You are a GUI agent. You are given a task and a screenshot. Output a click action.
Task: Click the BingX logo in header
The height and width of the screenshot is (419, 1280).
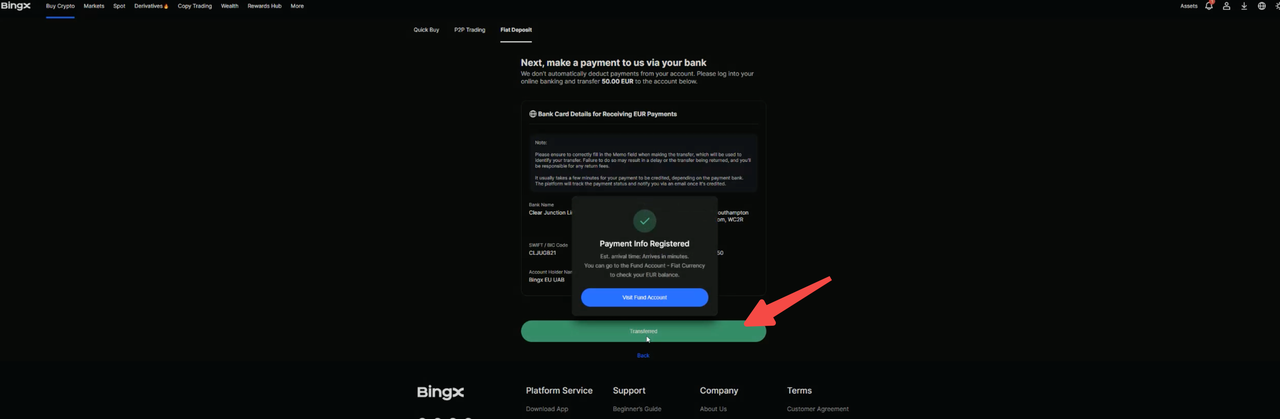15,6
